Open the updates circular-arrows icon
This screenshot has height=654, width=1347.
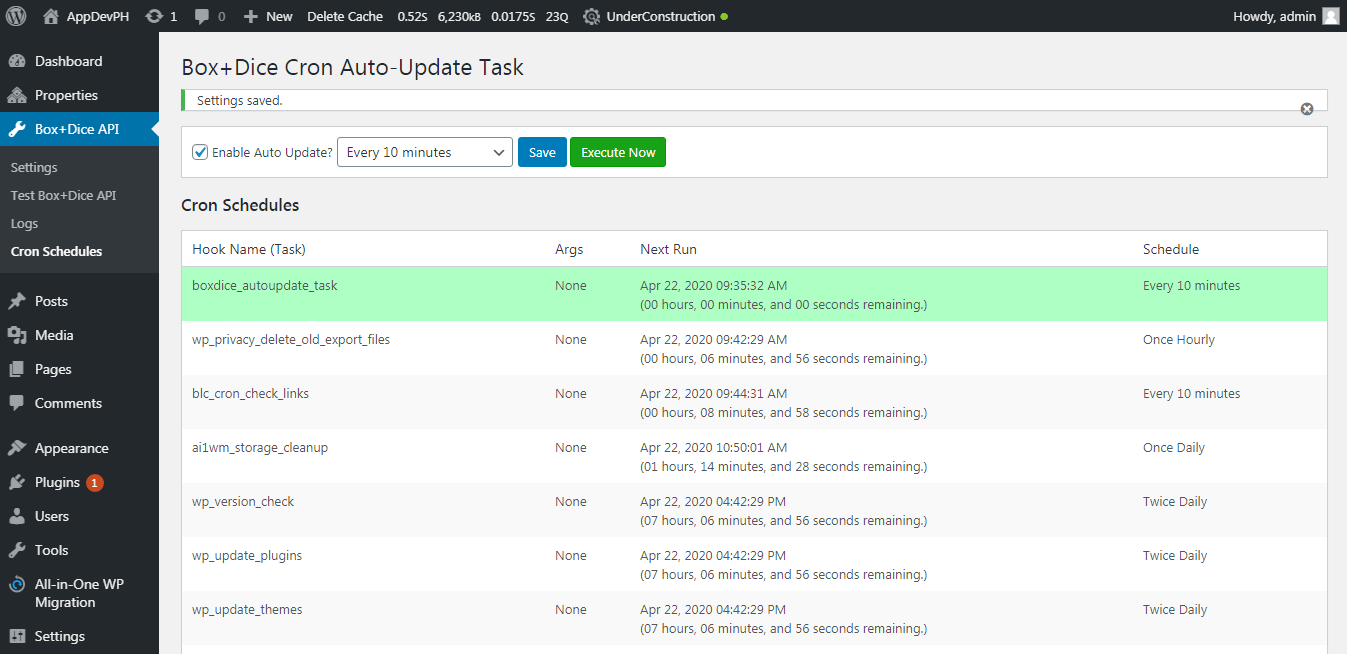pyautogui.click(x=154, y=16)
